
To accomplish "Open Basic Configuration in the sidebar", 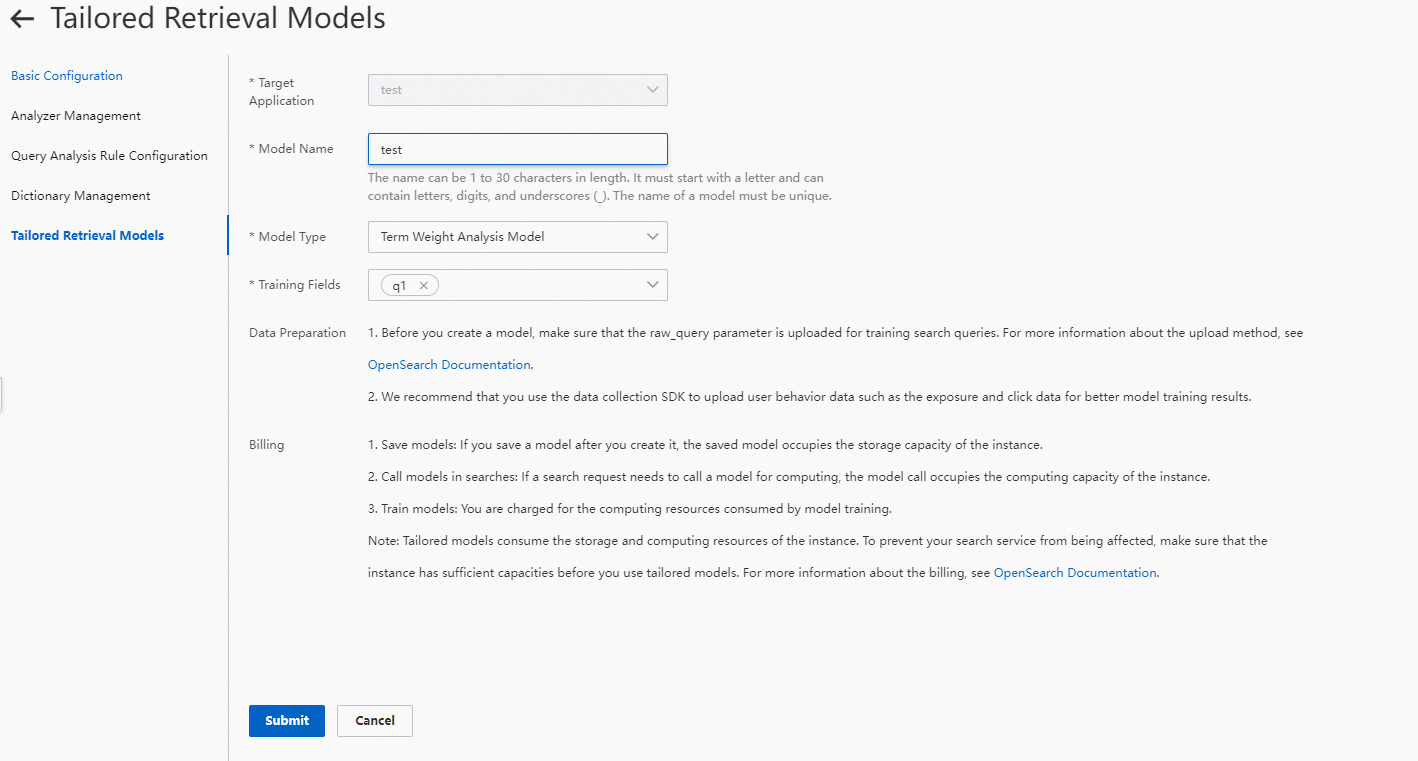I will tap(66, 76).
